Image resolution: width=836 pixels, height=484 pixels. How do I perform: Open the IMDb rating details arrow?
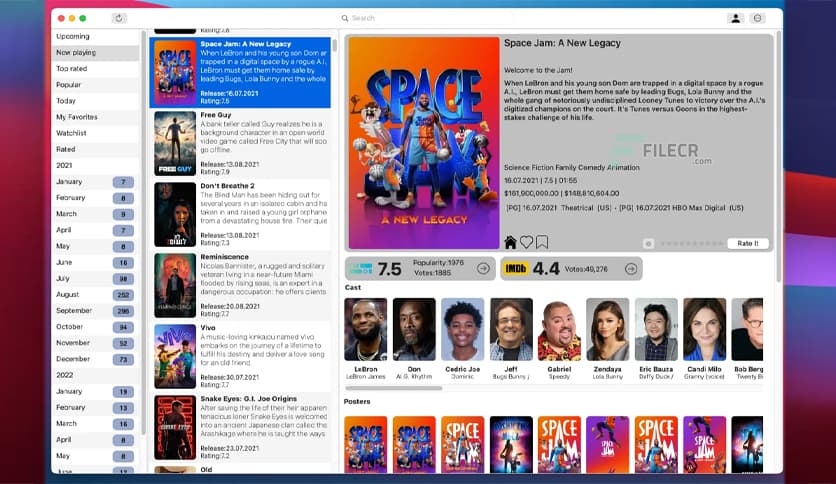click(x=631, y=269)
